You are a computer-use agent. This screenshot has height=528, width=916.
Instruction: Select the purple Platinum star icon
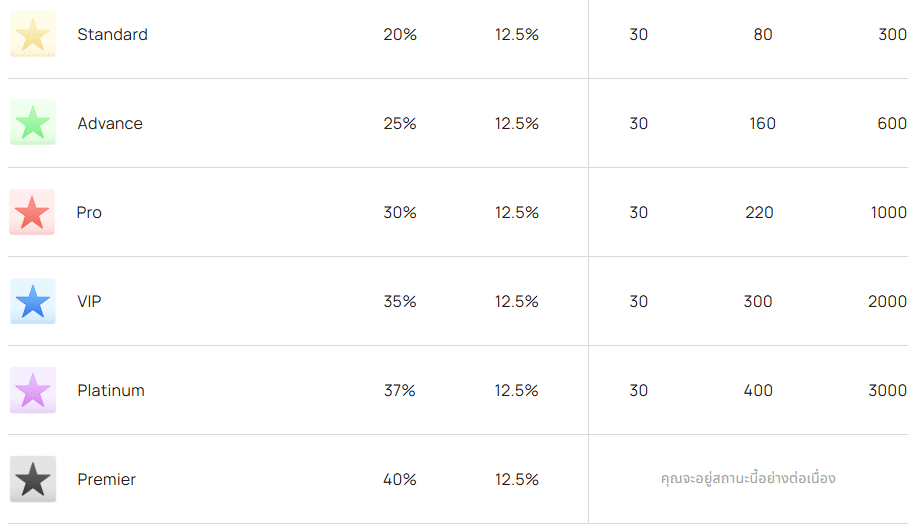(x=33, y=390)
